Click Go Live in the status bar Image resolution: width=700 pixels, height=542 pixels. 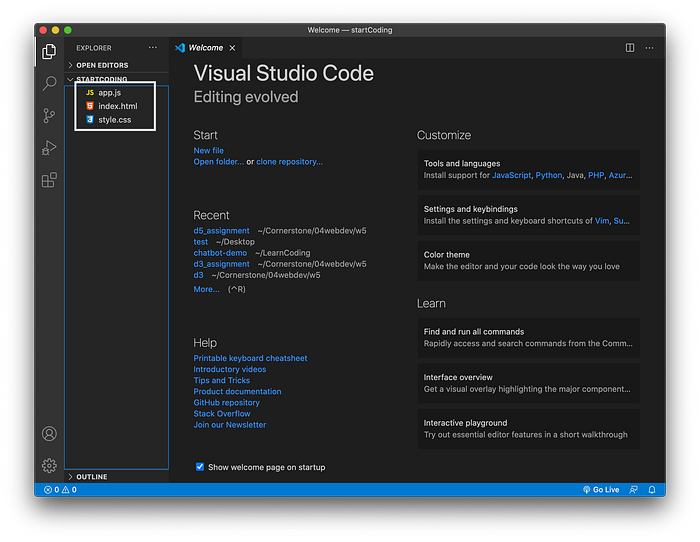coord(601,490)
